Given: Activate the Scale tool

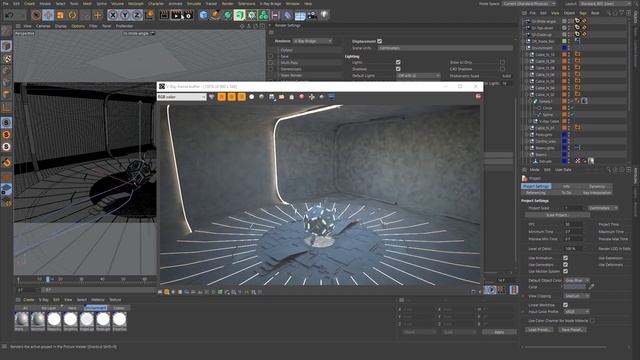Looking at the screenshot, I should pyautogui.click(x=60, y=15).
